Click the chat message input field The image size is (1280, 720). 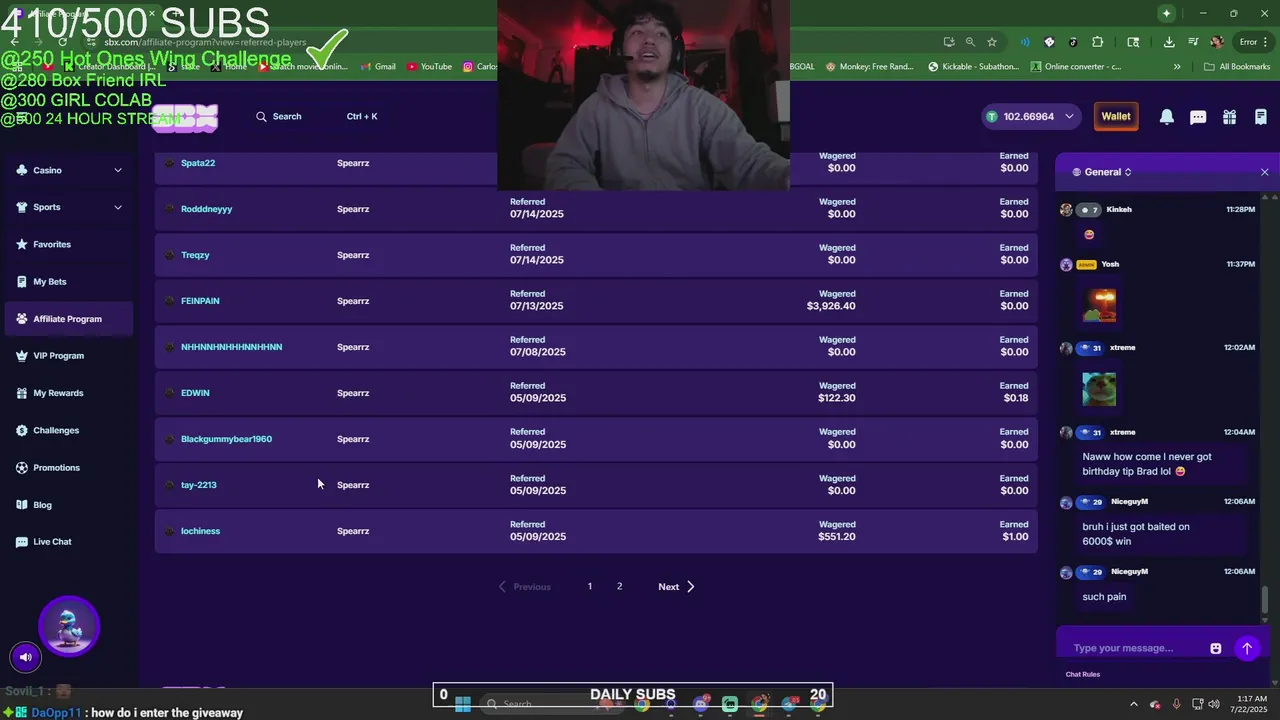pos(1135,648)
